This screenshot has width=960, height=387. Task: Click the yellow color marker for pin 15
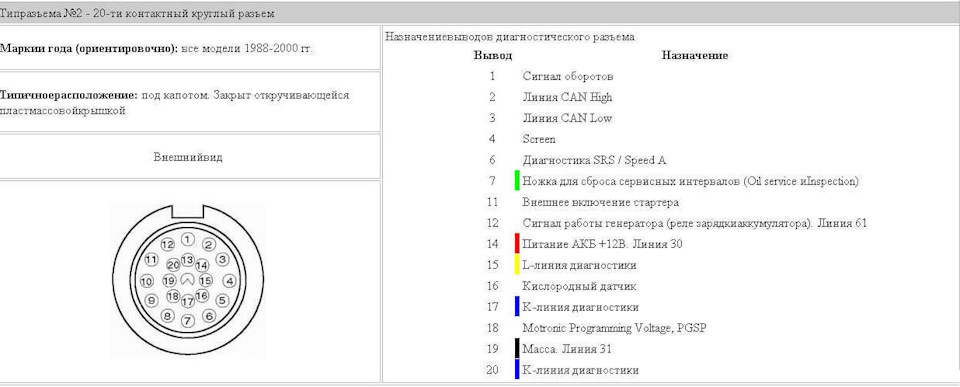tap(517, 265)
